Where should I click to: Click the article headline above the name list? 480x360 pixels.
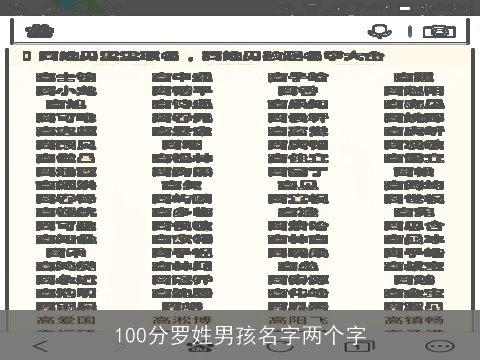(204, 56)
